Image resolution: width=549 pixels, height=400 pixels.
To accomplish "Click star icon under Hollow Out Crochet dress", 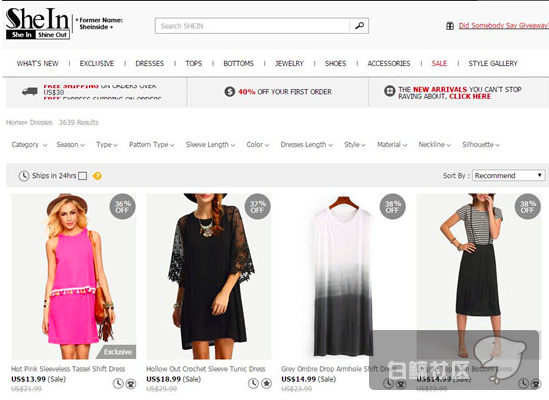I will tap(266, 384).
